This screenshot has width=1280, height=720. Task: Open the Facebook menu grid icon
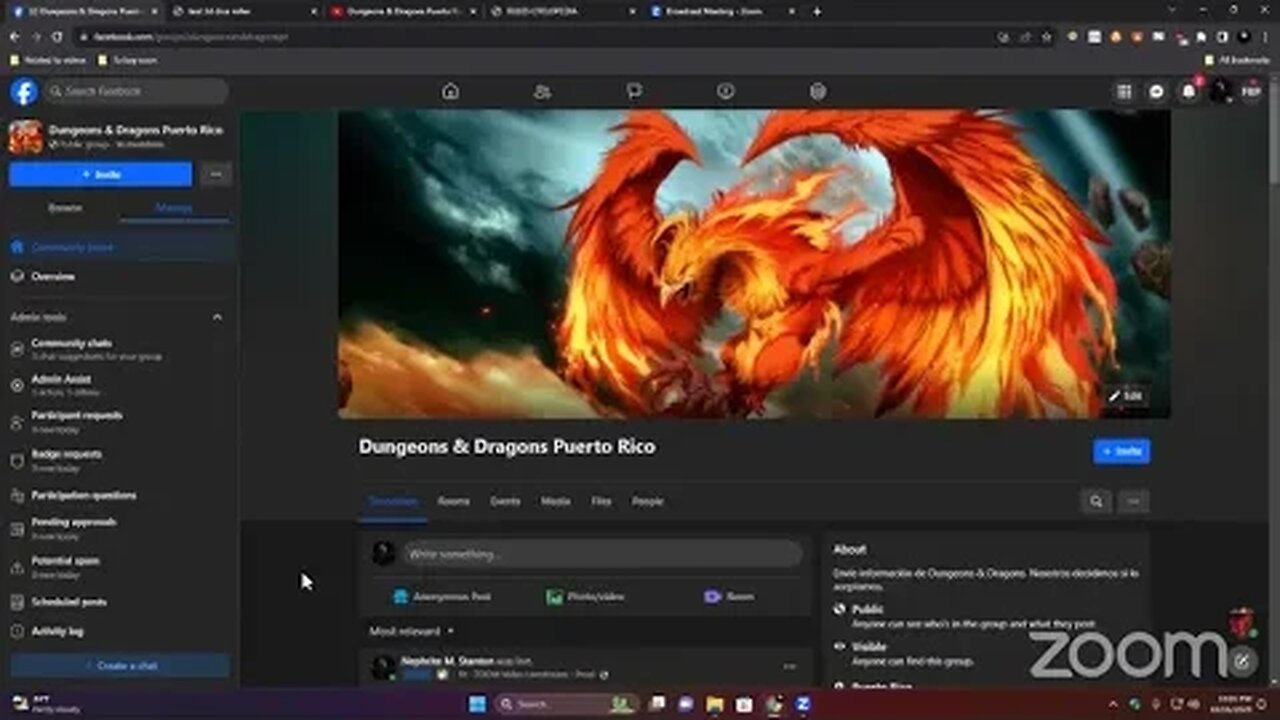[x=1124, y=91]
